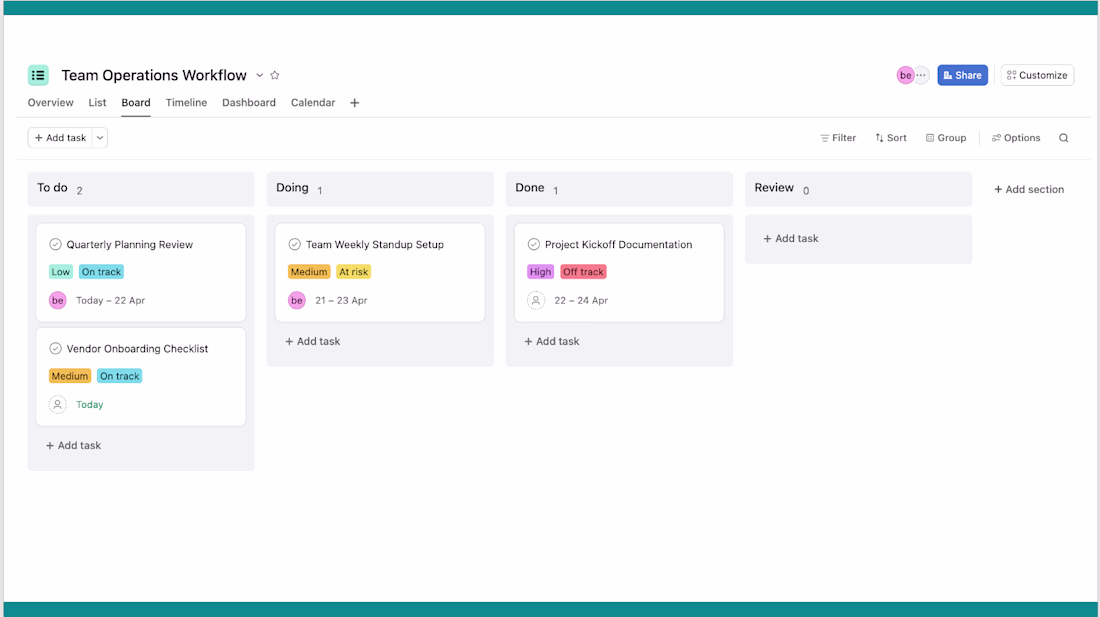Expand the project title dropdown chevron
This screenshot has width=1100, height=617.
pos(259,75)
